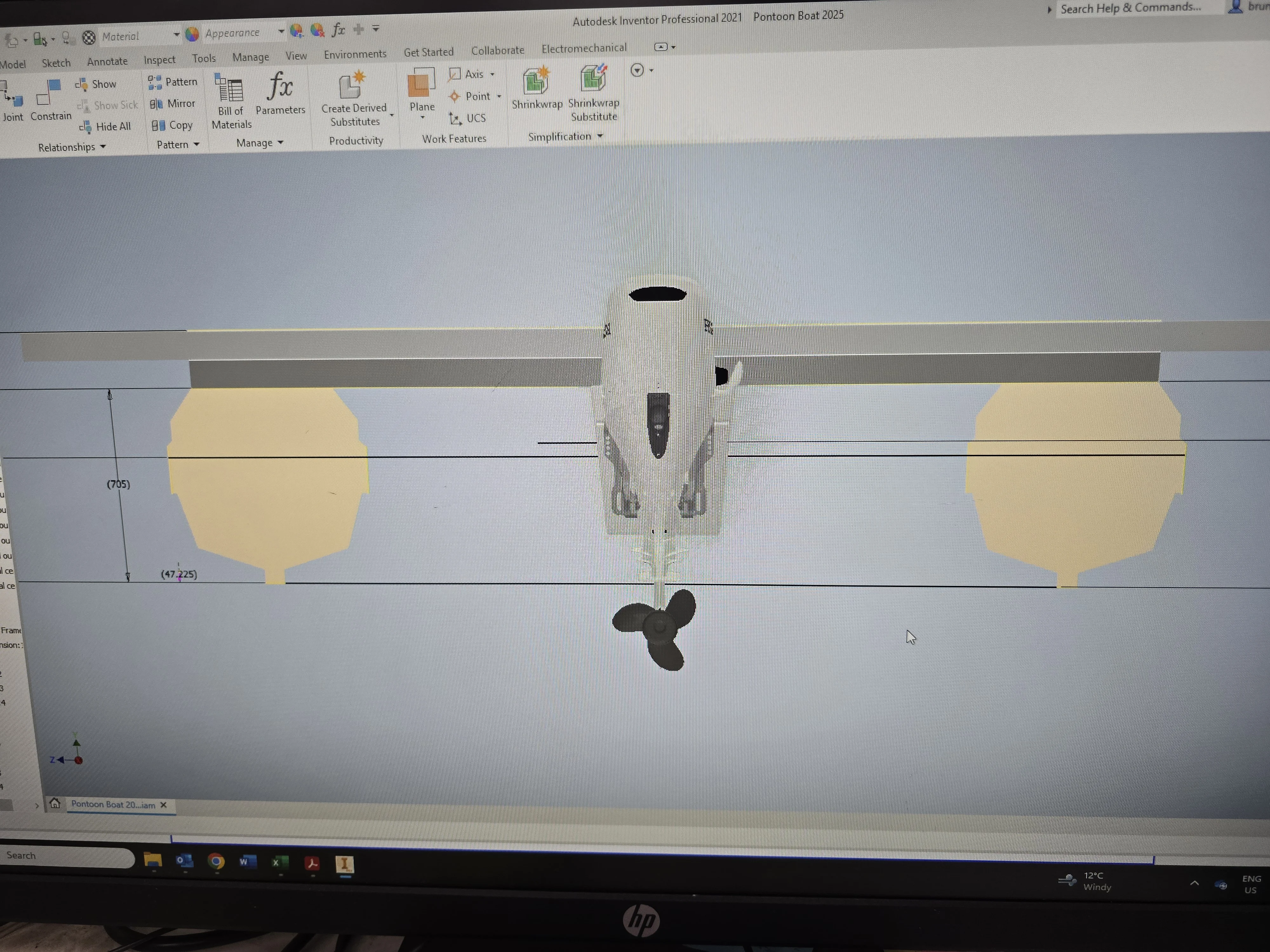Click the ENG US language indicator

(x=1251, y=884)
